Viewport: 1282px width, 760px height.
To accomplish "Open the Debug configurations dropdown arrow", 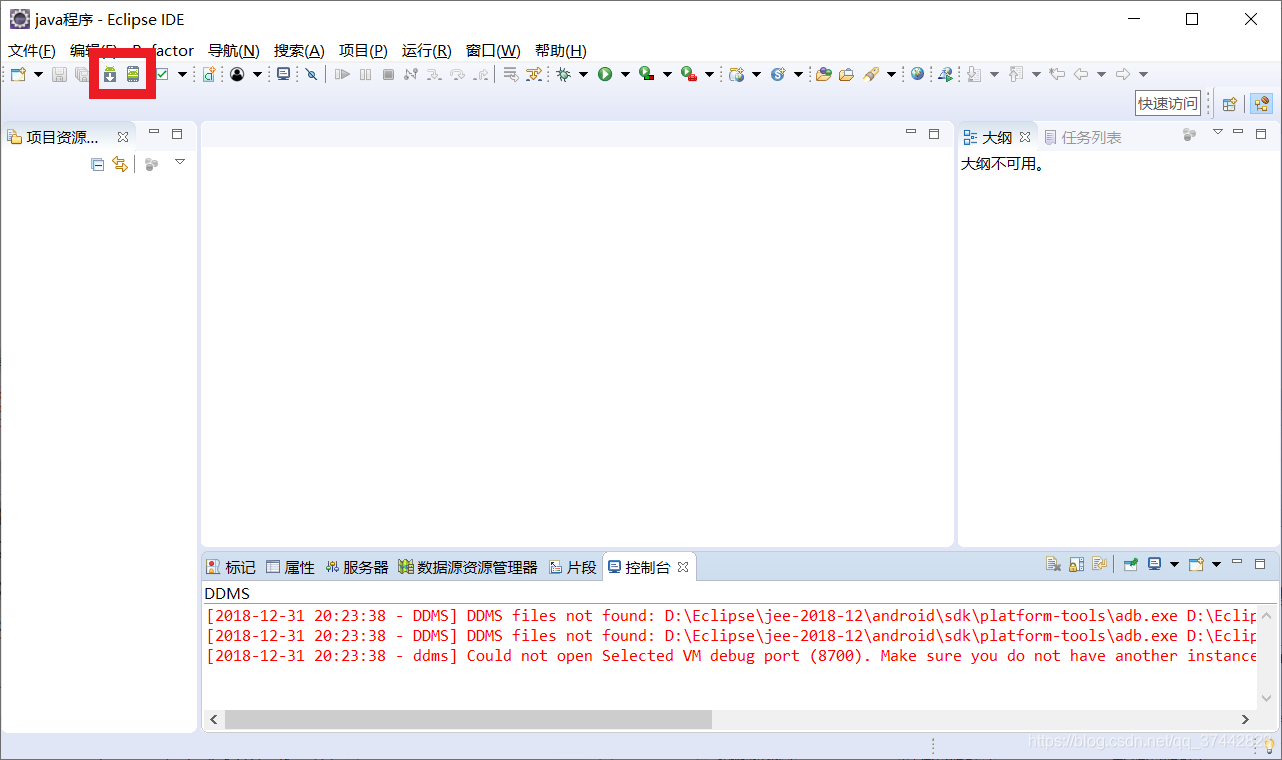I will tap(583, 75).
